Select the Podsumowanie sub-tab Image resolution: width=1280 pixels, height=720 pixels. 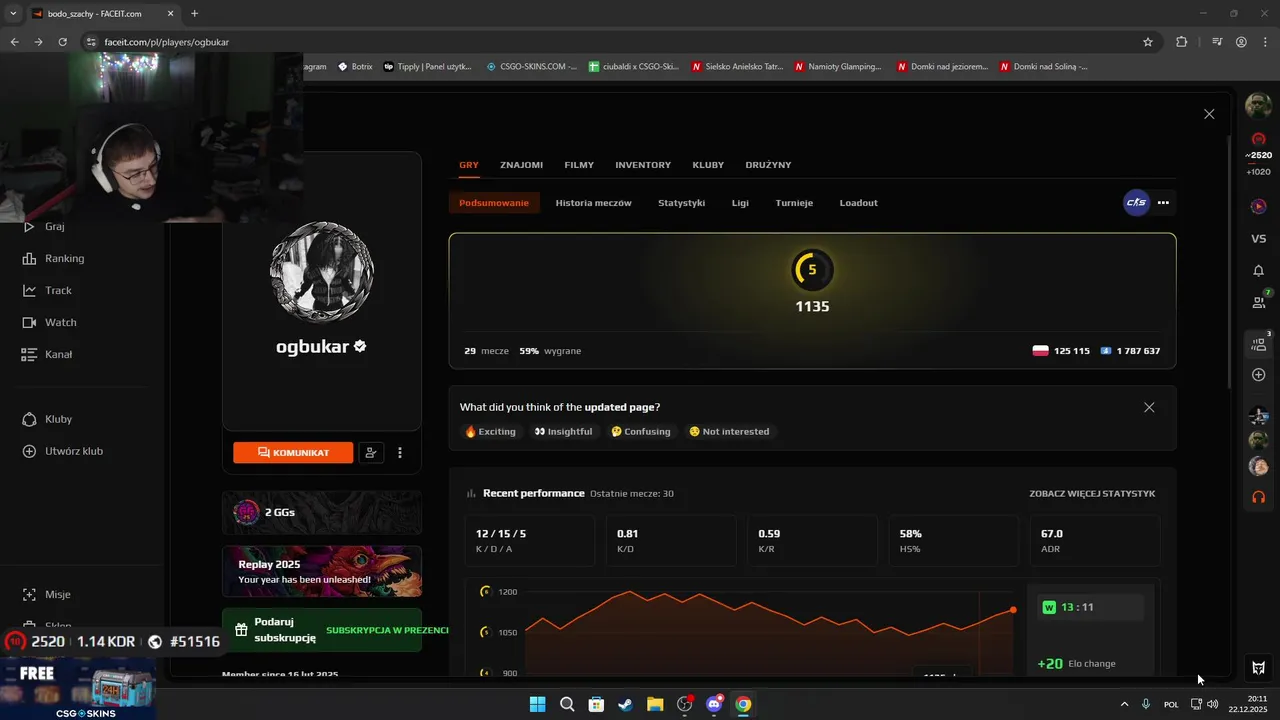click(494, 203)
